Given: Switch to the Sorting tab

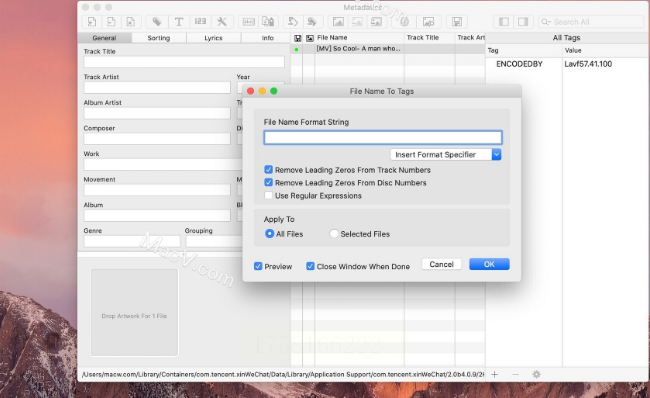Looking at the screenshot, I should point(159,38).
